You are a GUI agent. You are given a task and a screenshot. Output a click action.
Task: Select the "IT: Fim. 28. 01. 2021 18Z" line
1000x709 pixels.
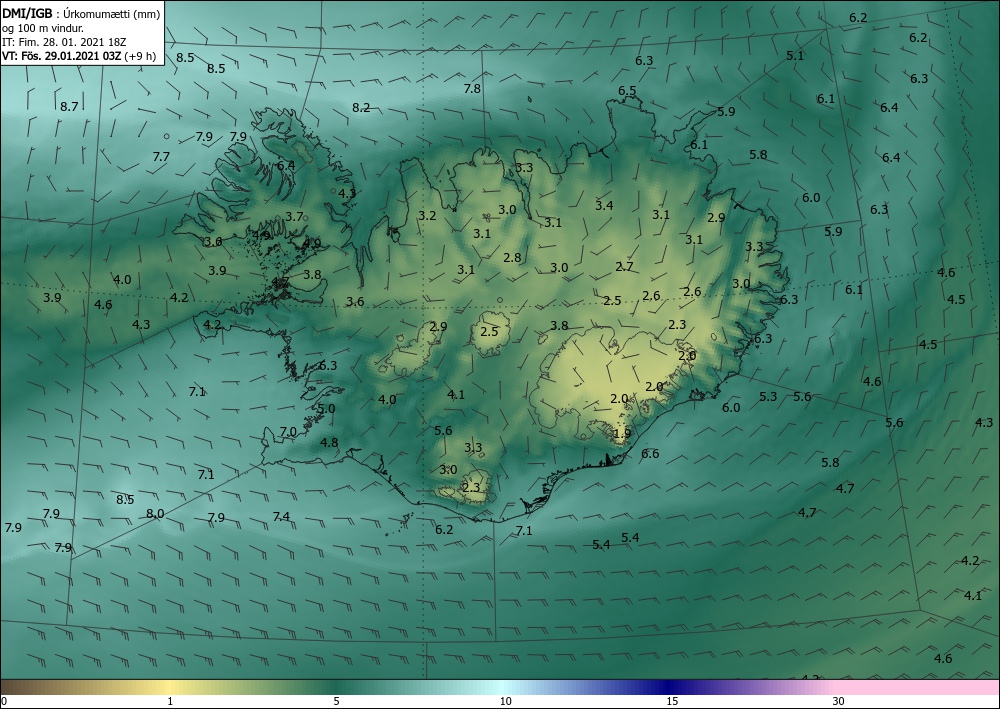click(x=64, y=42)
